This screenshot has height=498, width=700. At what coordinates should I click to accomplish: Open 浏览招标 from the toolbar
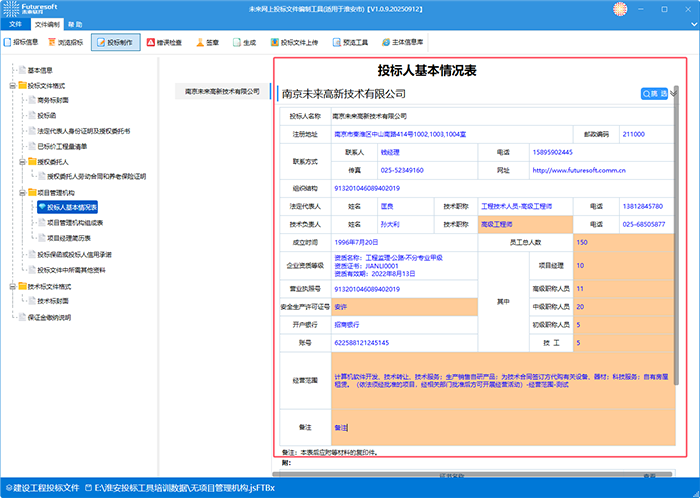[x=66, y=43]
